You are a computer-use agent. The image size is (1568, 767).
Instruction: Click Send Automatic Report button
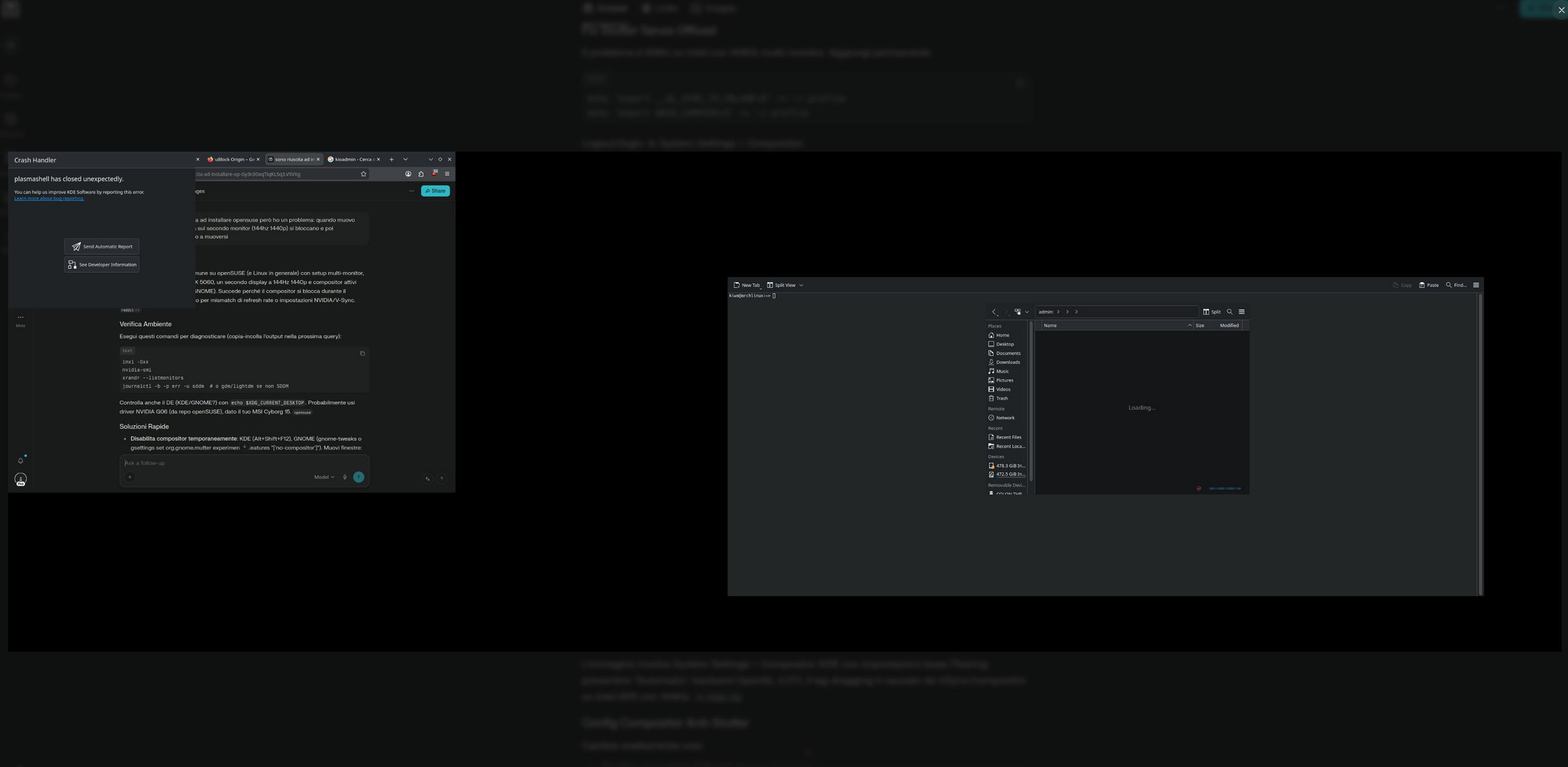click(x=101, y=246)
